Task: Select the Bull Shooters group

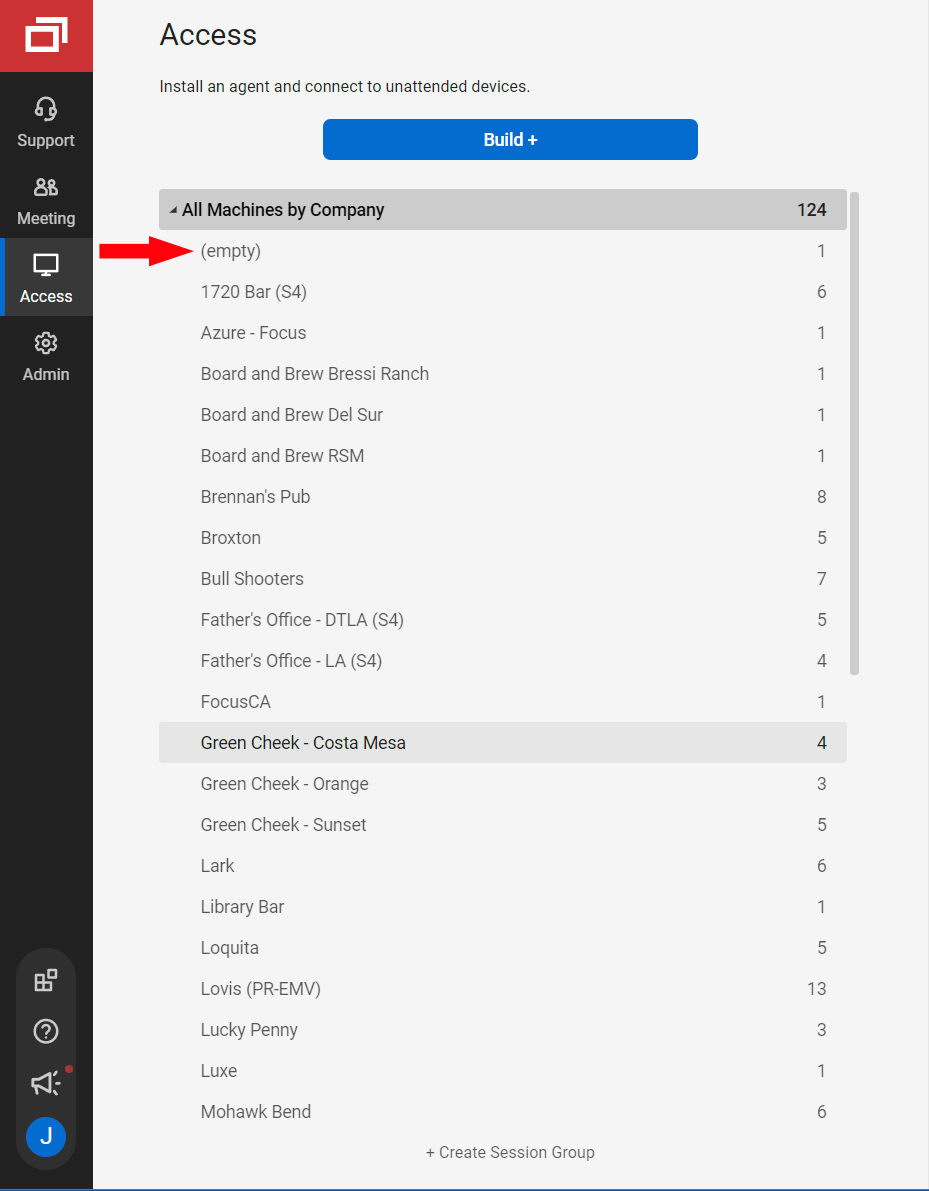Action: 503,579
